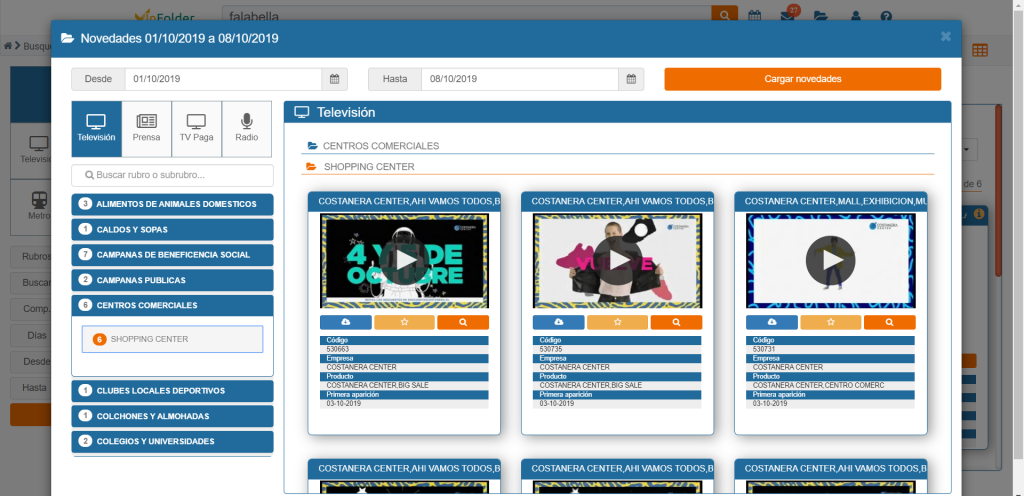Click Código value 530735
The height and width of the screenshot is (496, 1024).
pos(550,349)
